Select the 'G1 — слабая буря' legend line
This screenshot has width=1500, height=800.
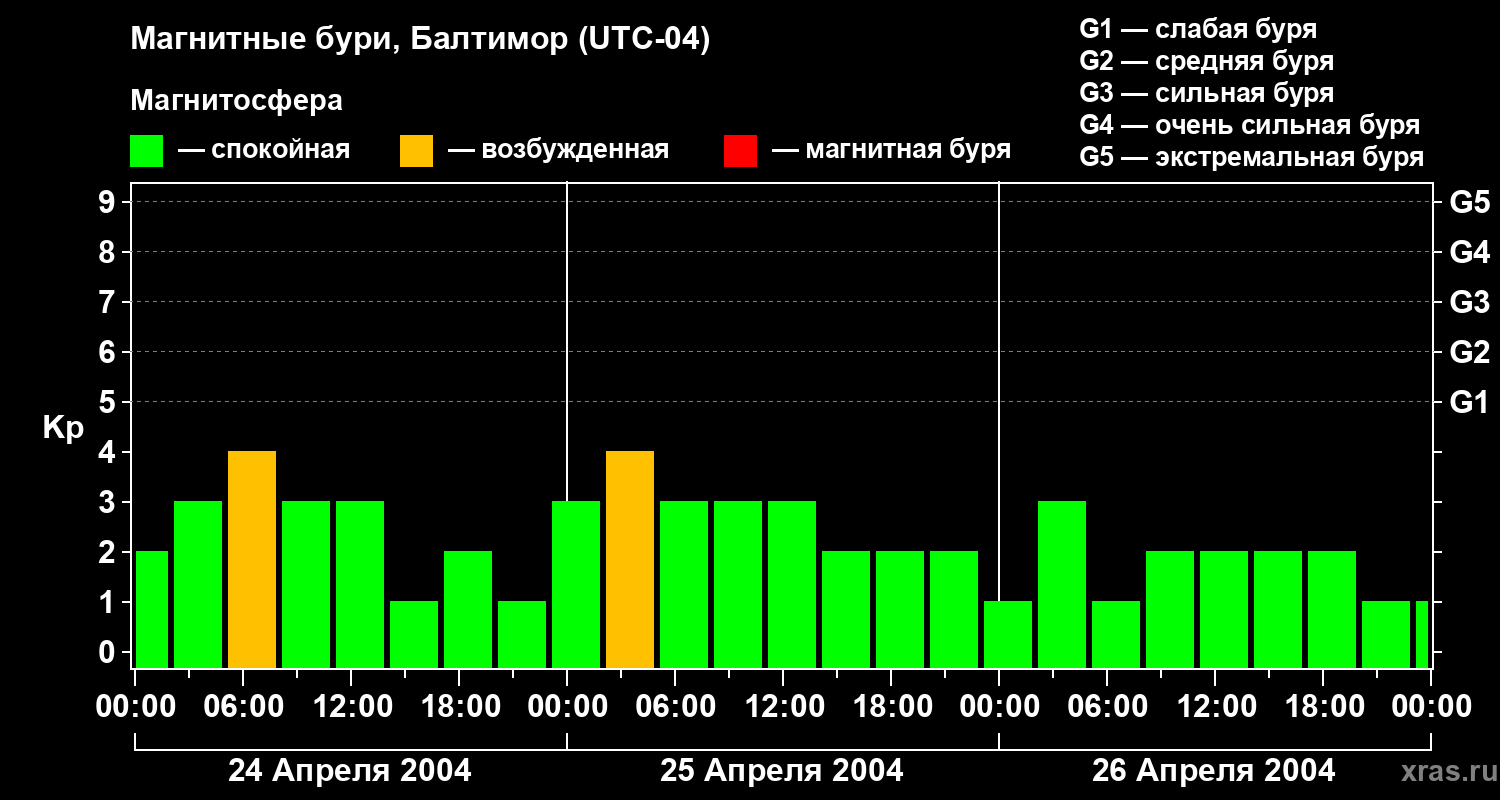tap(1198, 29)
